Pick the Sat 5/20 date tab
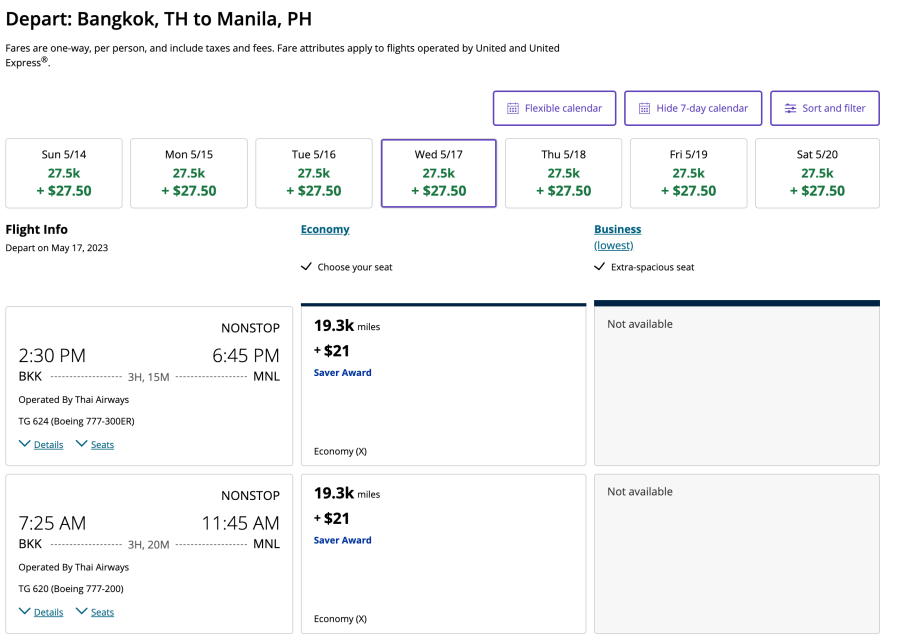Screen dimensions: 900x641 (817, 173)
